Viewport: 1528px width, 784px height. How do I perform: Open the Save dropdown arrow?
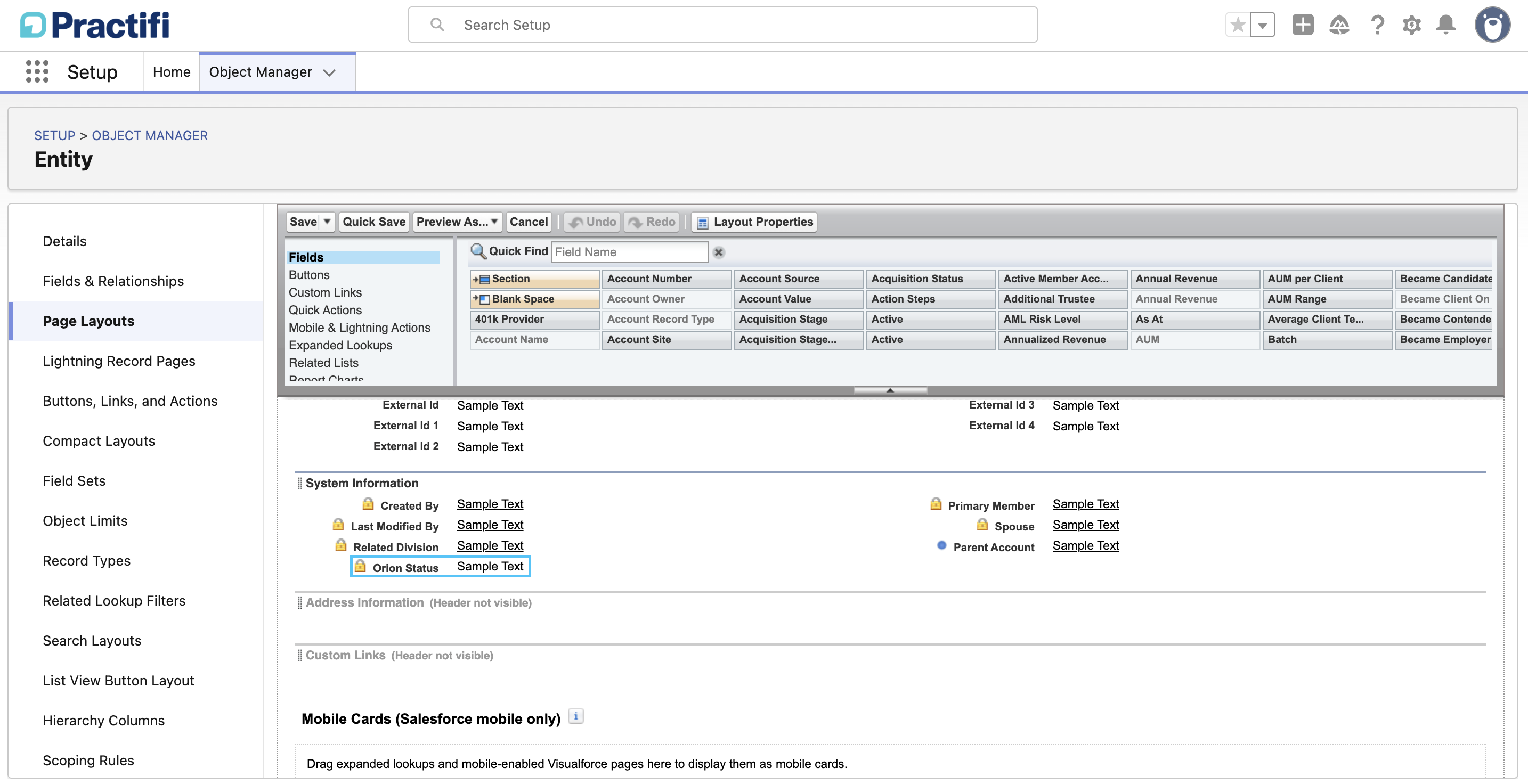[x=327, y=222]
